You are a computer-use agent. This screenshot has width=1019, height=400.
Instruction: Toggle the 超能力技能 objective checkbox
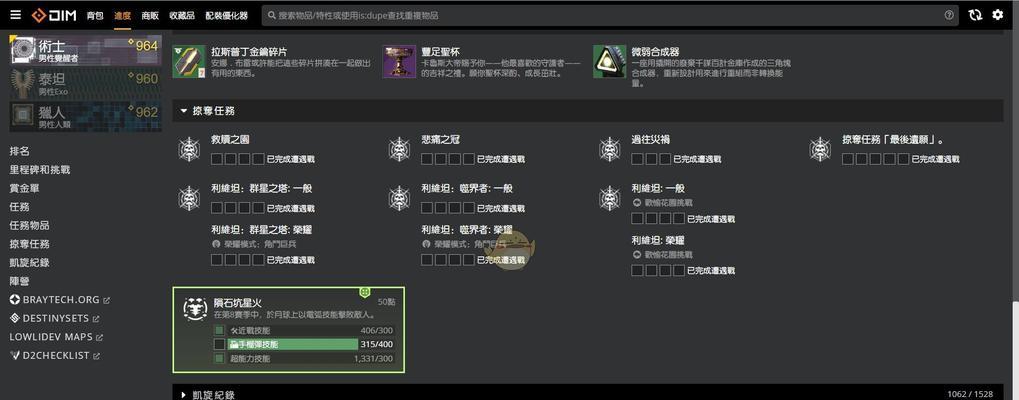(x=220, y=358)
